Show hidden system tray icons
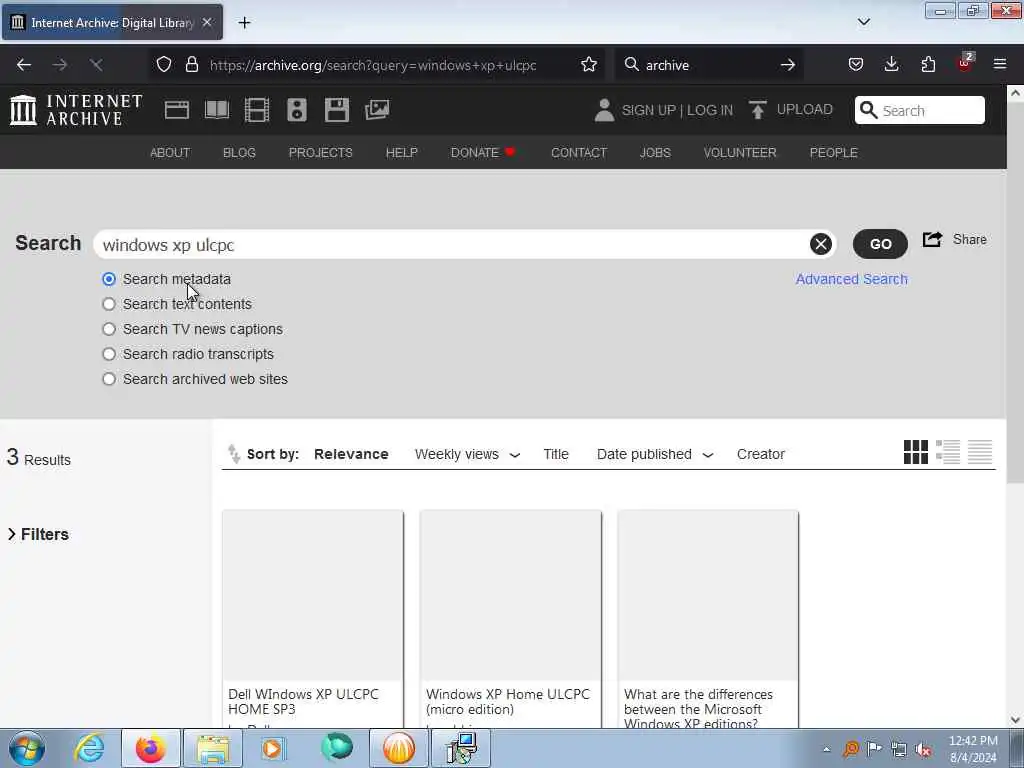The height and width of the screenshot is (768, 1024). (826, 749)
